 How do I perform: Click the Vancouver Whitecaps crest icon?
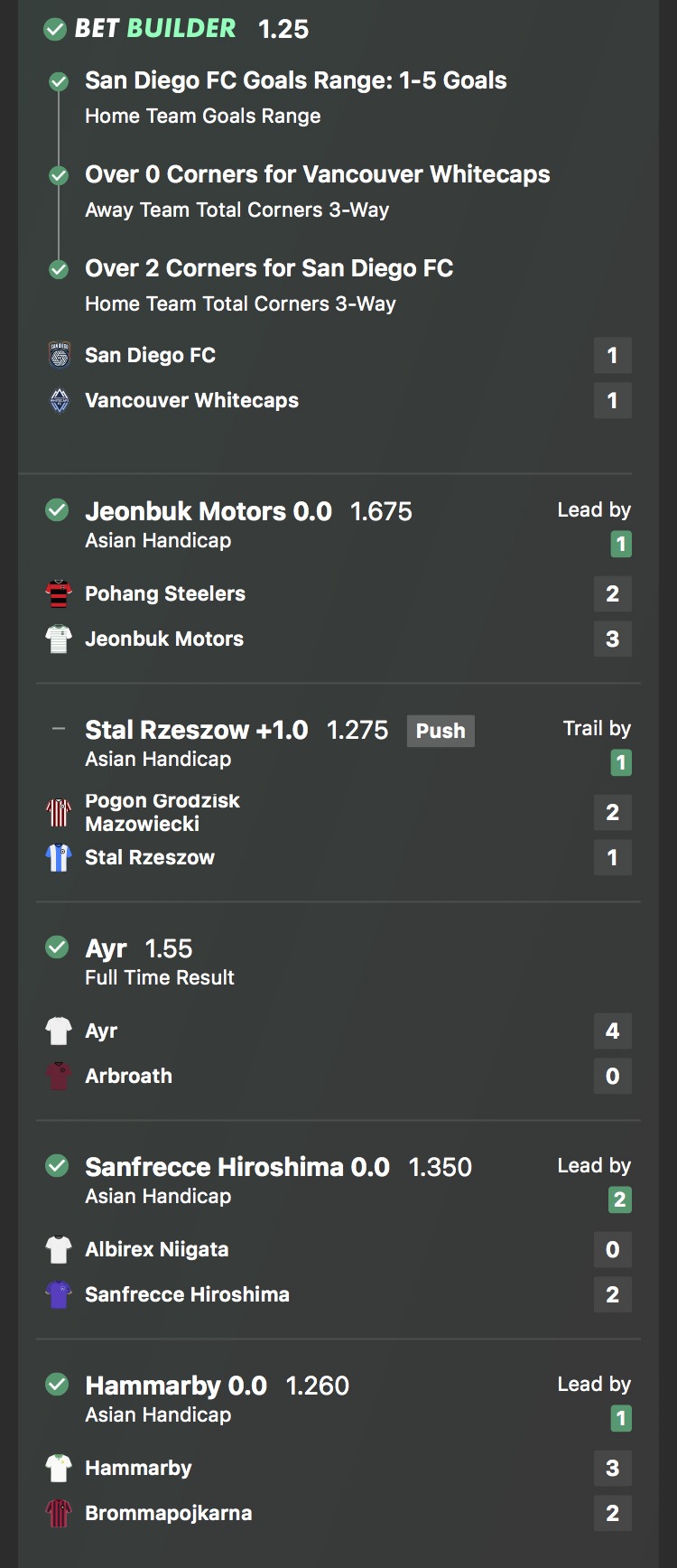tap(59, 400)
